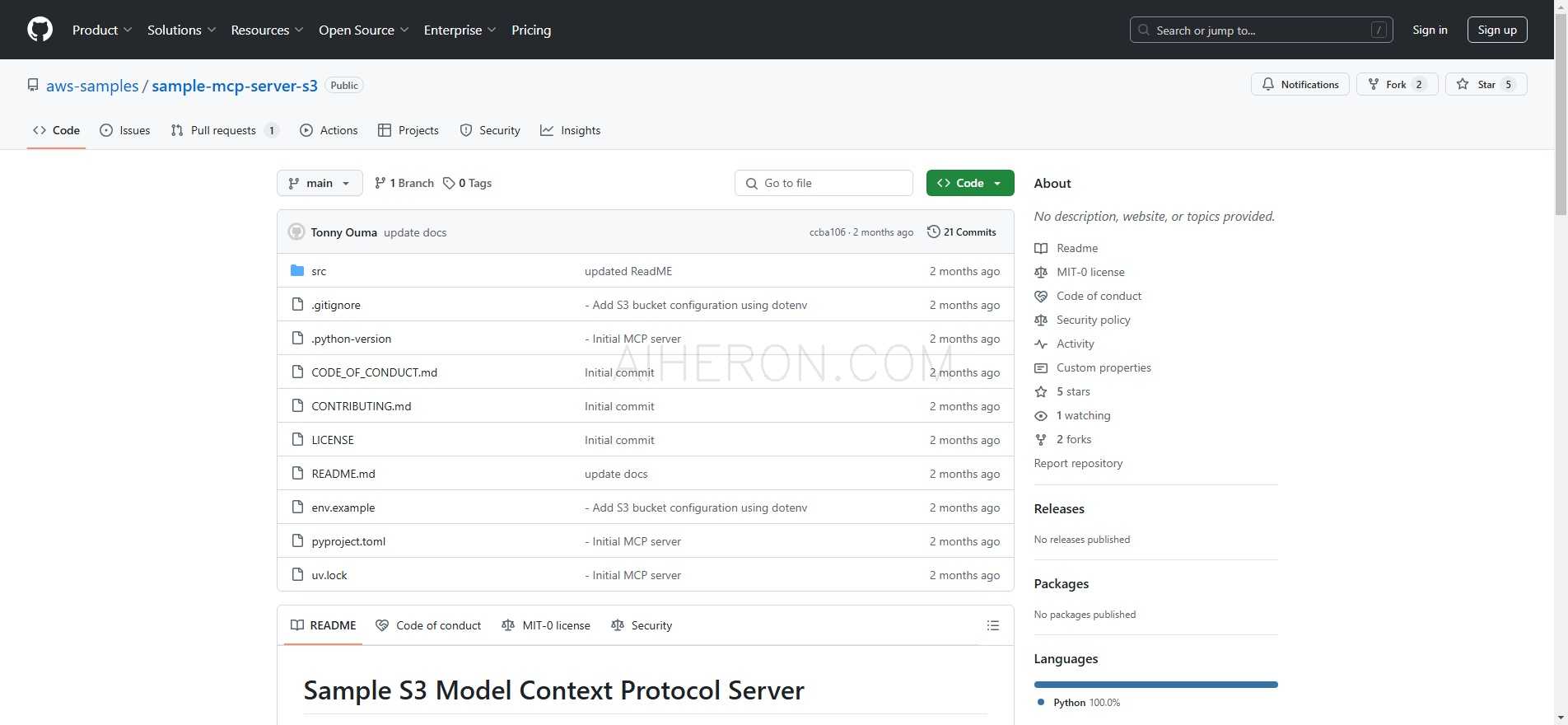Click the MIT-0 license scale icon in About
The image size is (1568, 725).
coord(1041,272)
